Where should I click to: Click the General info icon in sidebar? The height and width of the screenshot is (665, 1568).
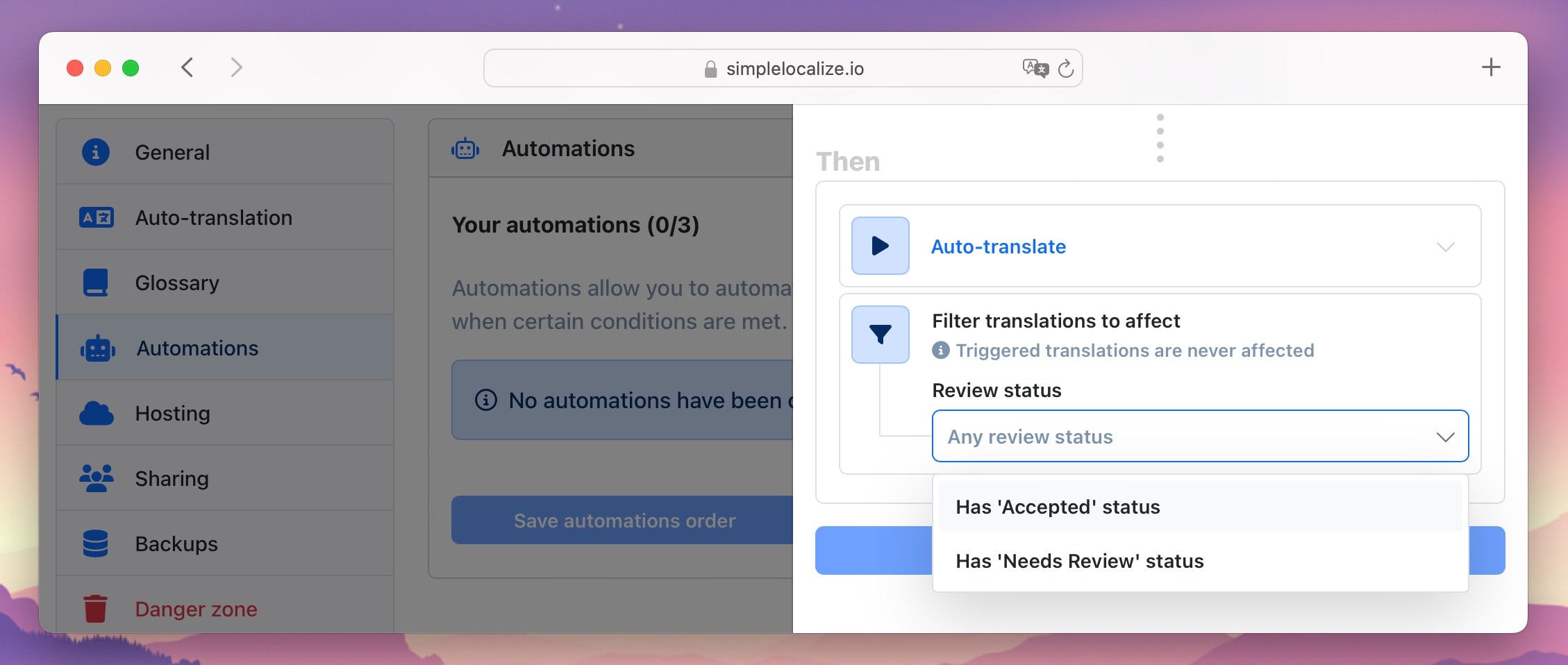pyautogui.click(x=96, y=152)
